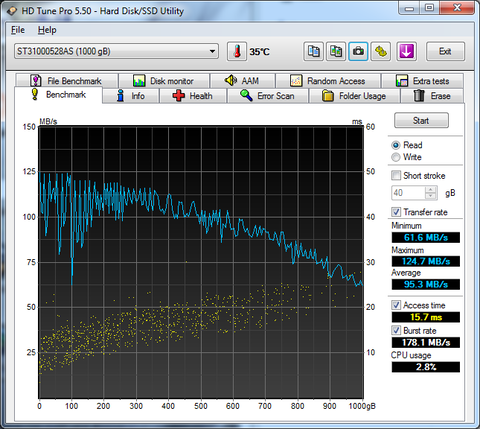
Task: Click the Exit button
Action: [445, 51]
